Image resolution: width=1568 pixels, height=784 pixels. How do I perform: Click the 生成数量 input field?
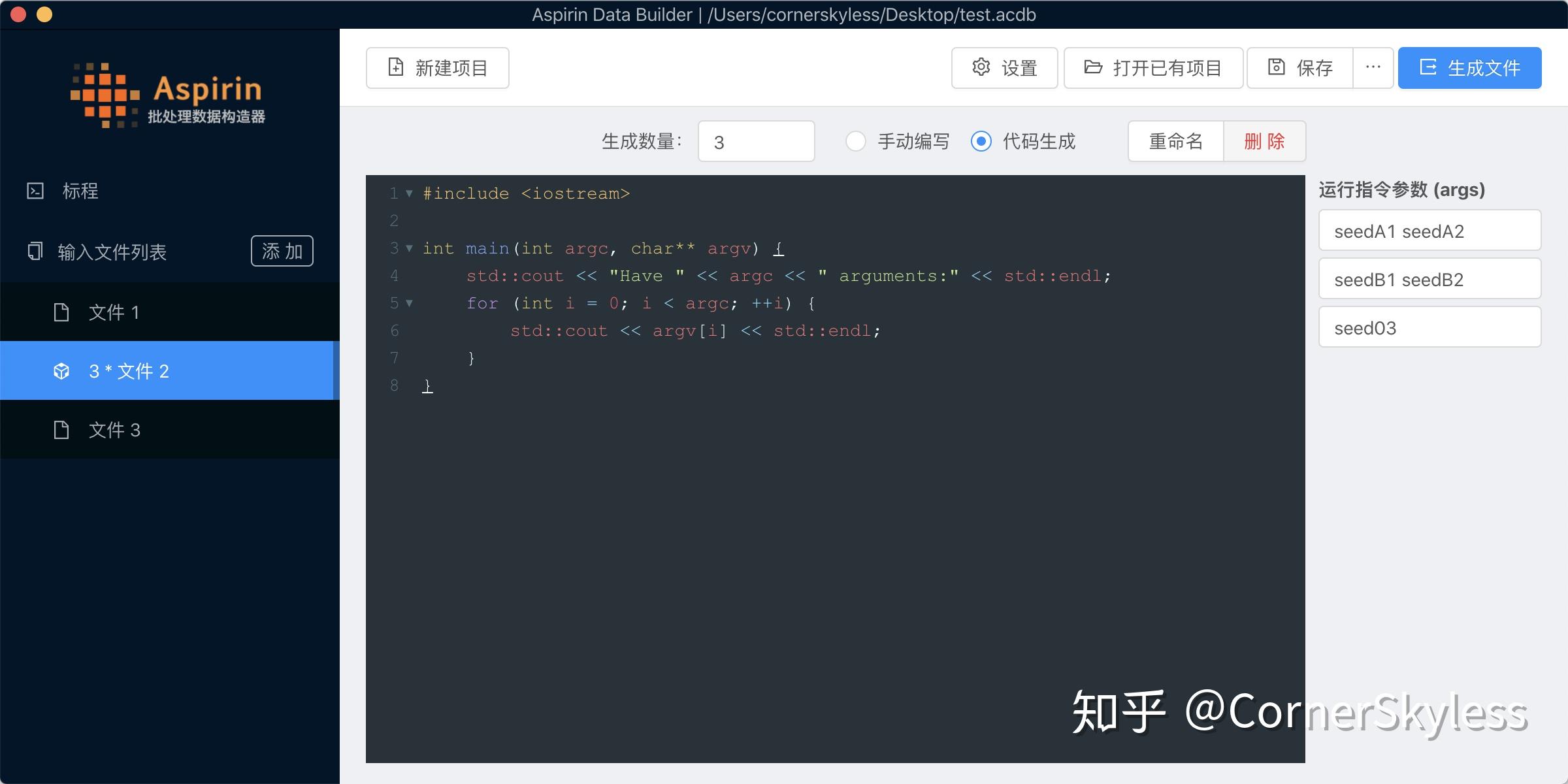tap(756, 142)
